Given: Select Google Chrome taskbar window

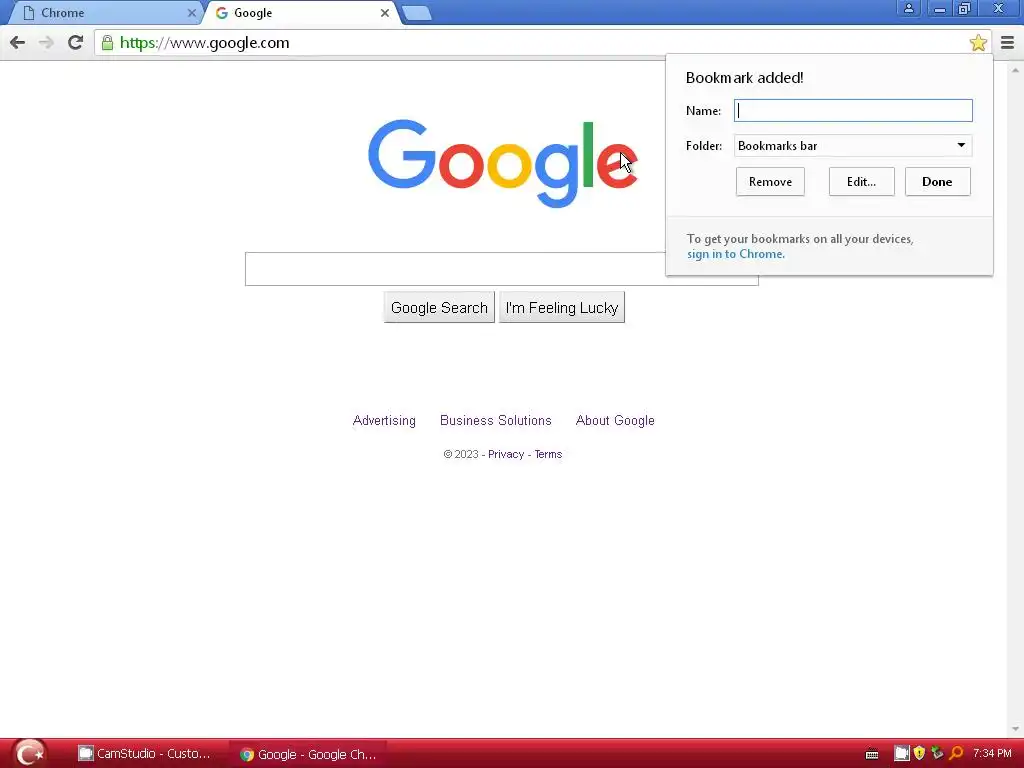Looking at the screenshot, I should click(x=308, y=754).
